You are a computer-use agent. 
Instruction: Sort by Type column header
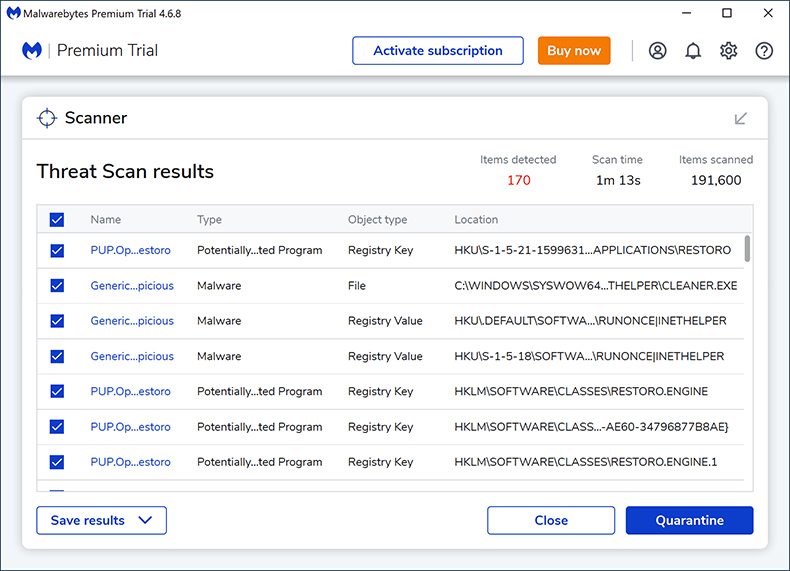click(209, 220)
